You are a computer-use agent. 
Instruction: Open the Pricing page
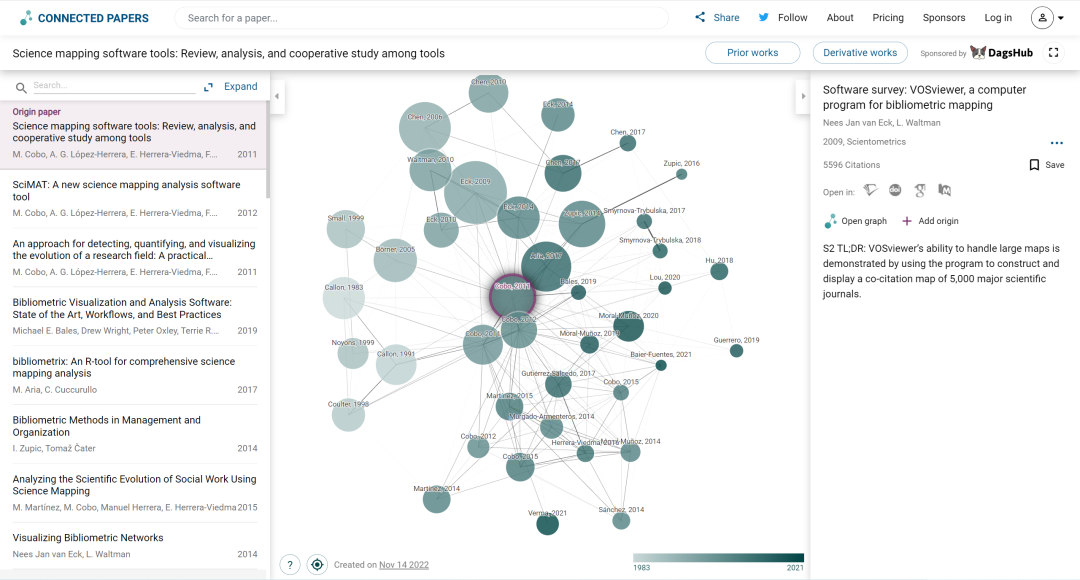(888, 18)
